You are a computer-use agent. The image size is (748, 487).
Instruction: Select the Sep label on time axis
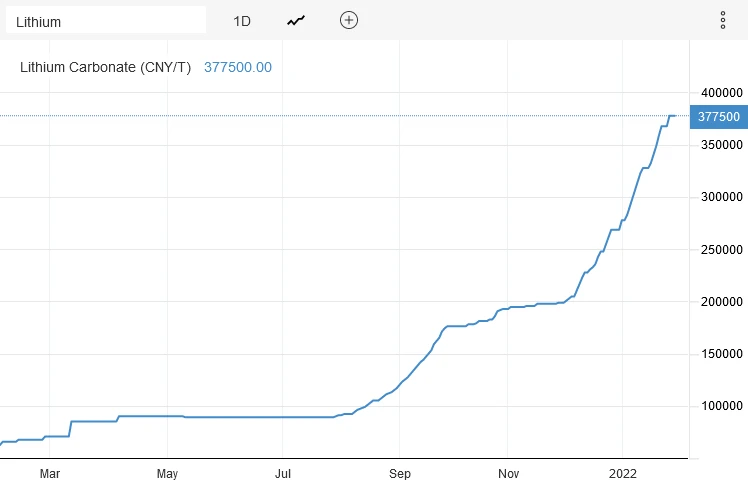tap(399, 473)
